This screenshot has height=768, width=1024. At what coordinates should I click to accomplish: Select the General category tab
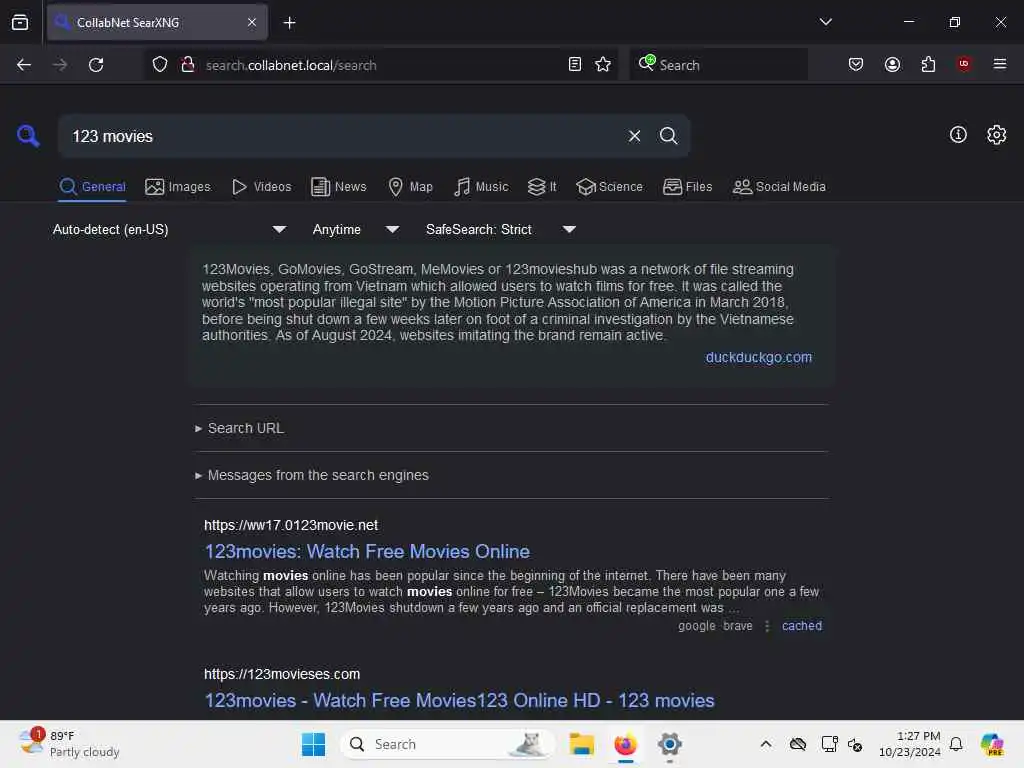pos(92,187)
